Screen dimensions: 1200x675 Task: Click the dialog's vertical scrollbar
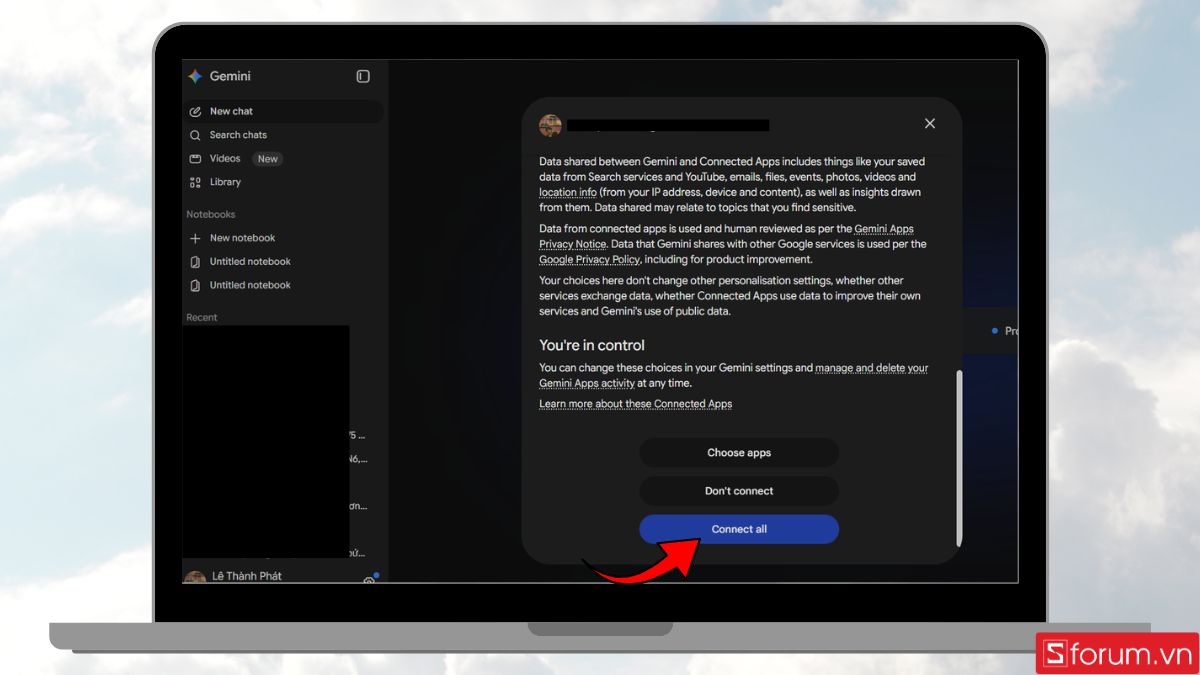click(959, 458)
